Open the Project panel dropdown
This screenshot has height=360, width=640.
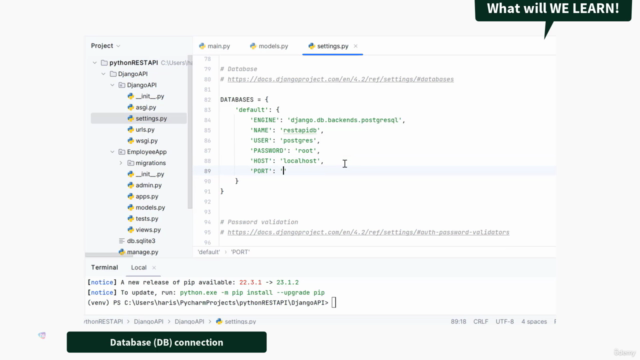point(106,46)
